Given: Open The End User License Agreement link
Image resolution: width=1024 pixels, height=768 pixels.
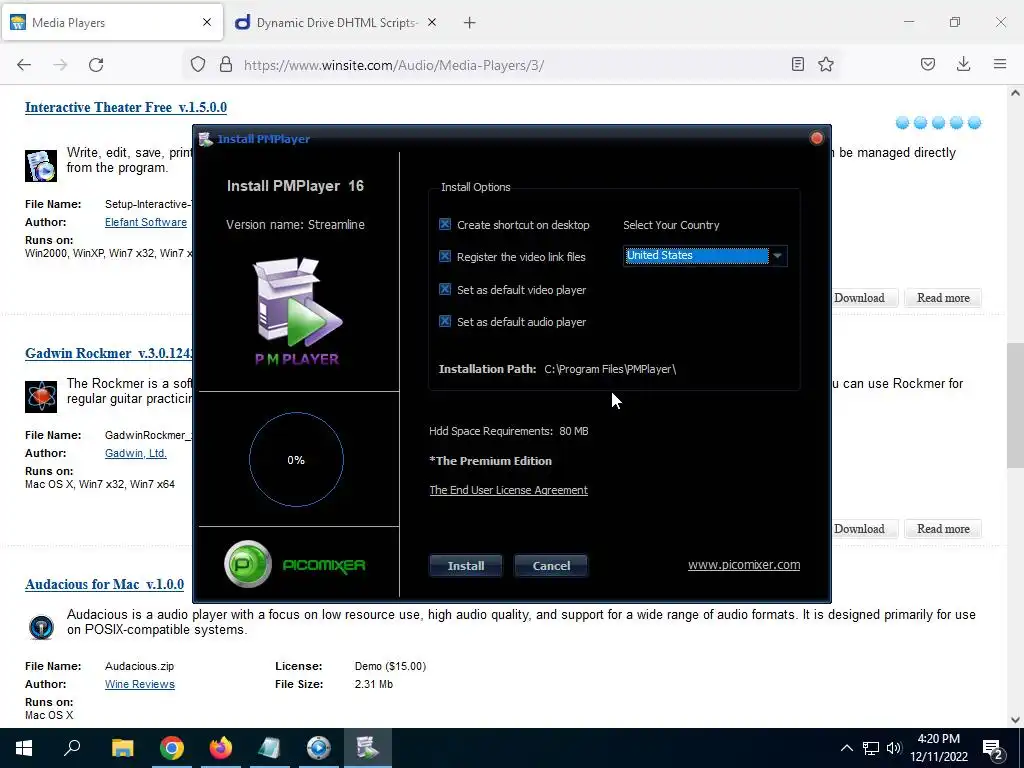Looking at the screenshot, I should coord(509,490).
